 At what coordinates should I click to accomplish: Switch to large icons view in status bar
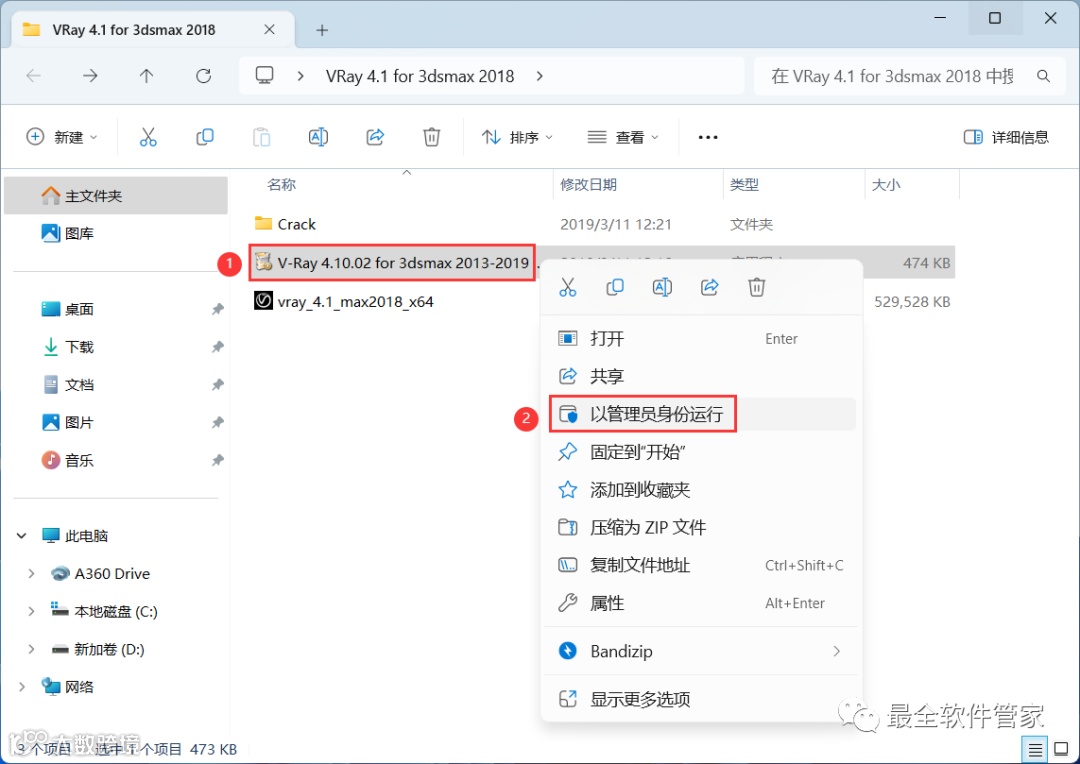click(1061, 750)
